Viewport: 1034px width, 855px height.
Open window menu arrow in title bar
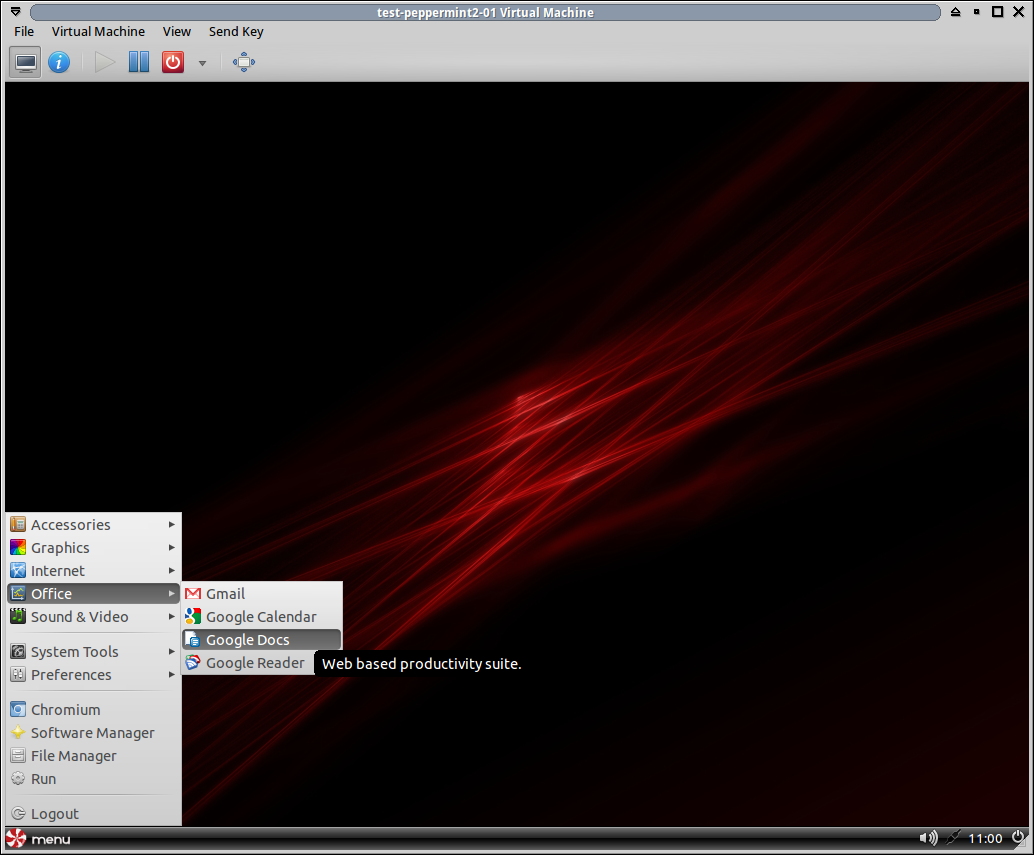coord(15,12)
